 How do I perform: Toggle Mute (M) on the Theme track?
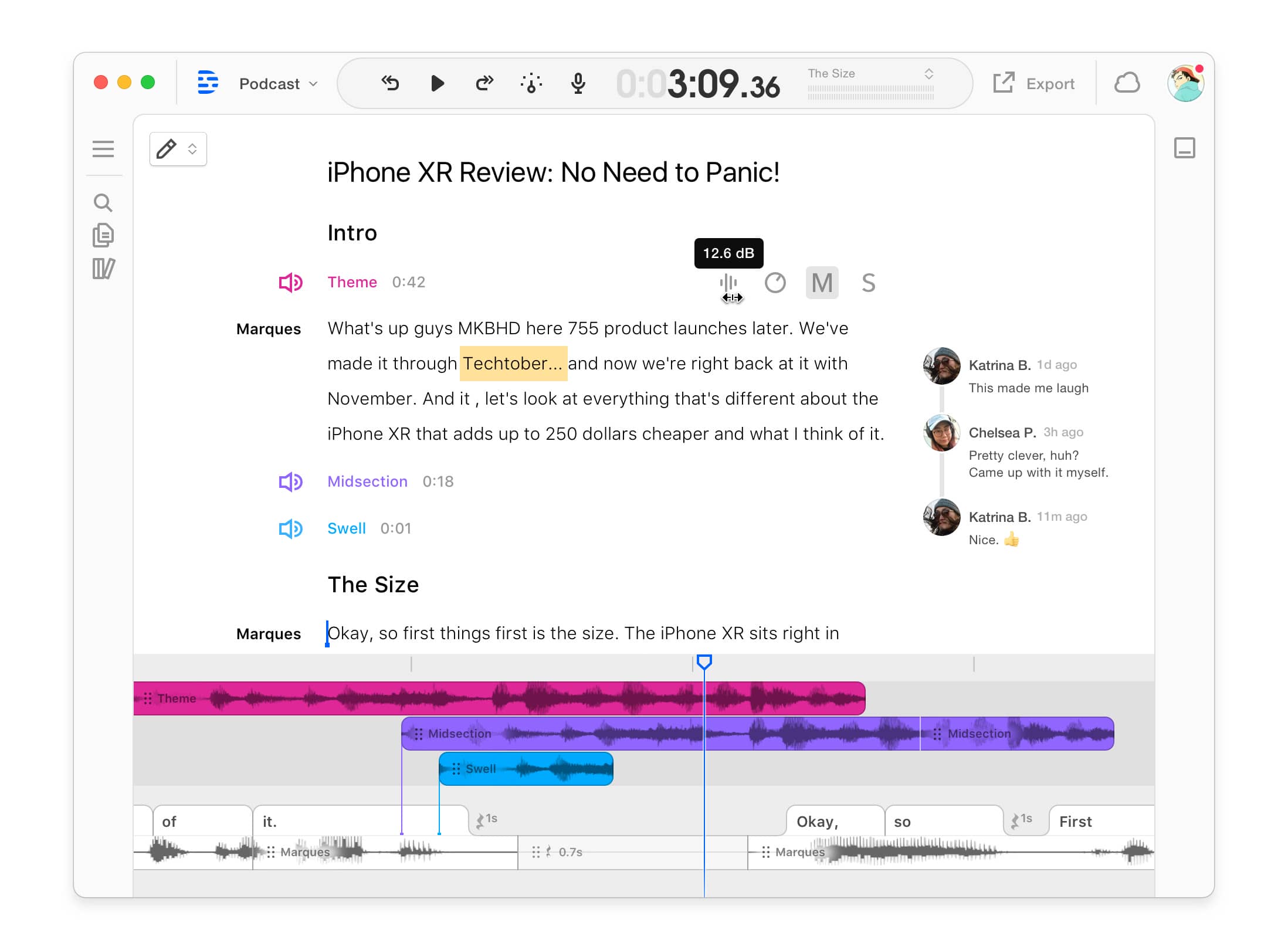click(x=821, y=283)
